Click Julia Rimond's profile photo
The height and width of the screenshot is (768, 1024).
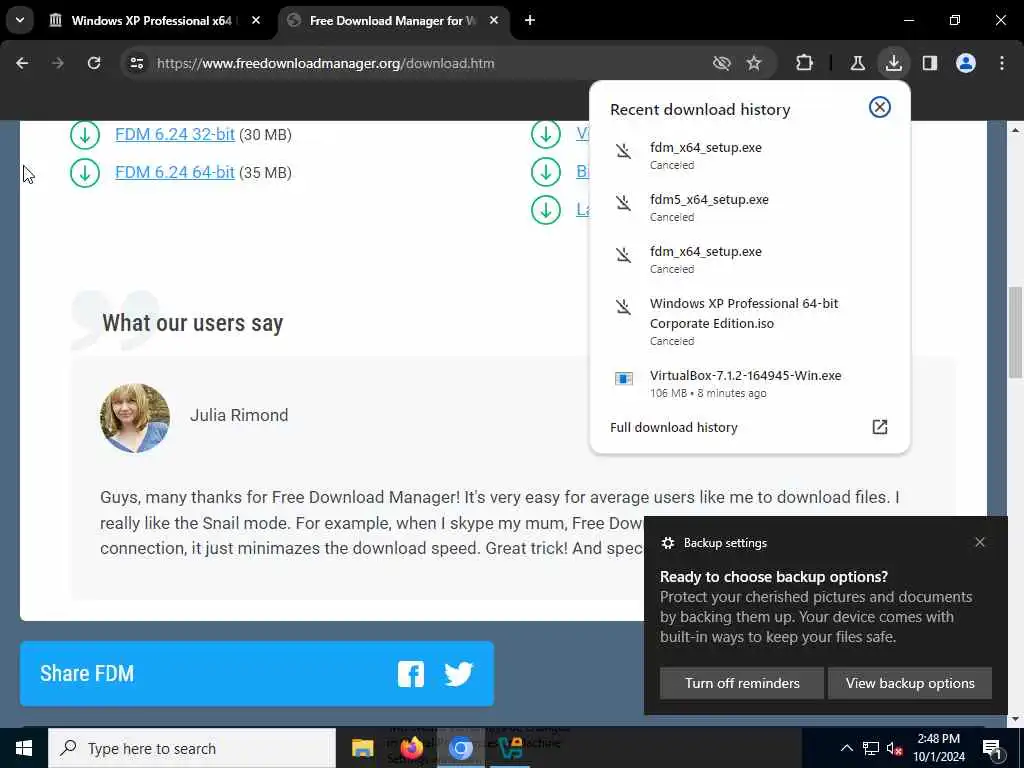[x=135, y=418]
